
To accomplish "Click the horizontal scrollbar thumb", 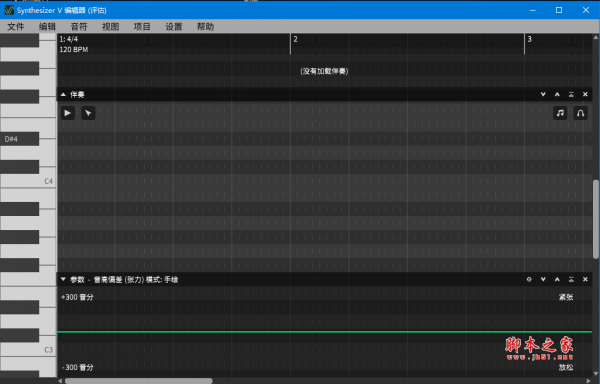I will coord(139,381).
